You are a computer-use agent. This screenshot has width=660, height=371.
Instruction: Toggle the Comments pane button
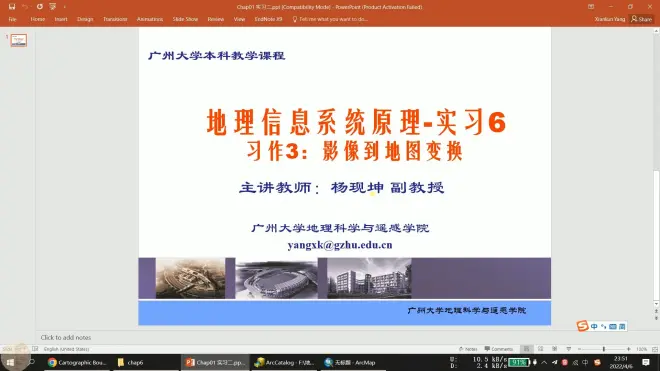point(499,349)
